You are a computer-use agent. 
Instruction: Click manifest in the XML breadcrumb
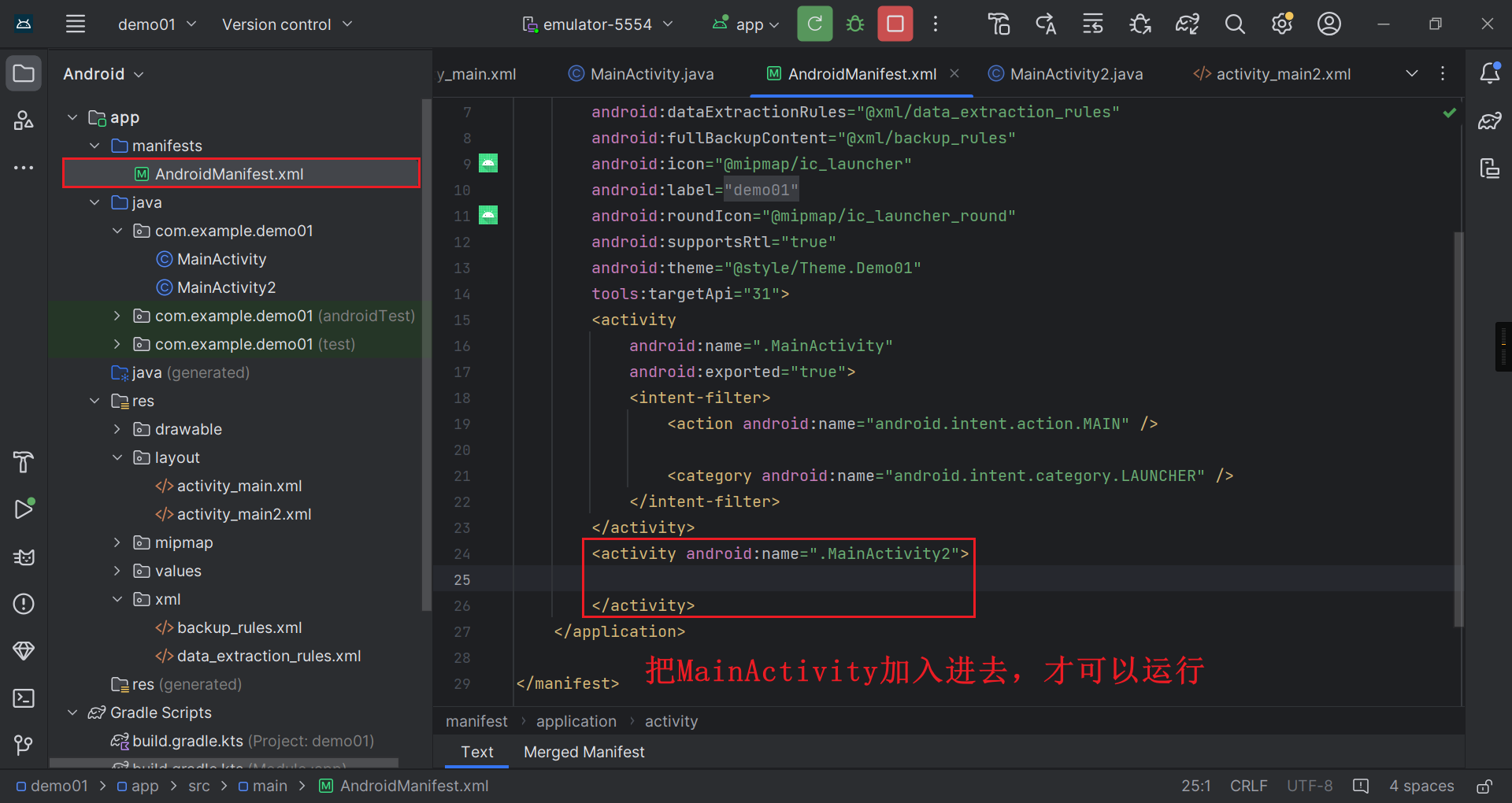click(x=476, y=721)
